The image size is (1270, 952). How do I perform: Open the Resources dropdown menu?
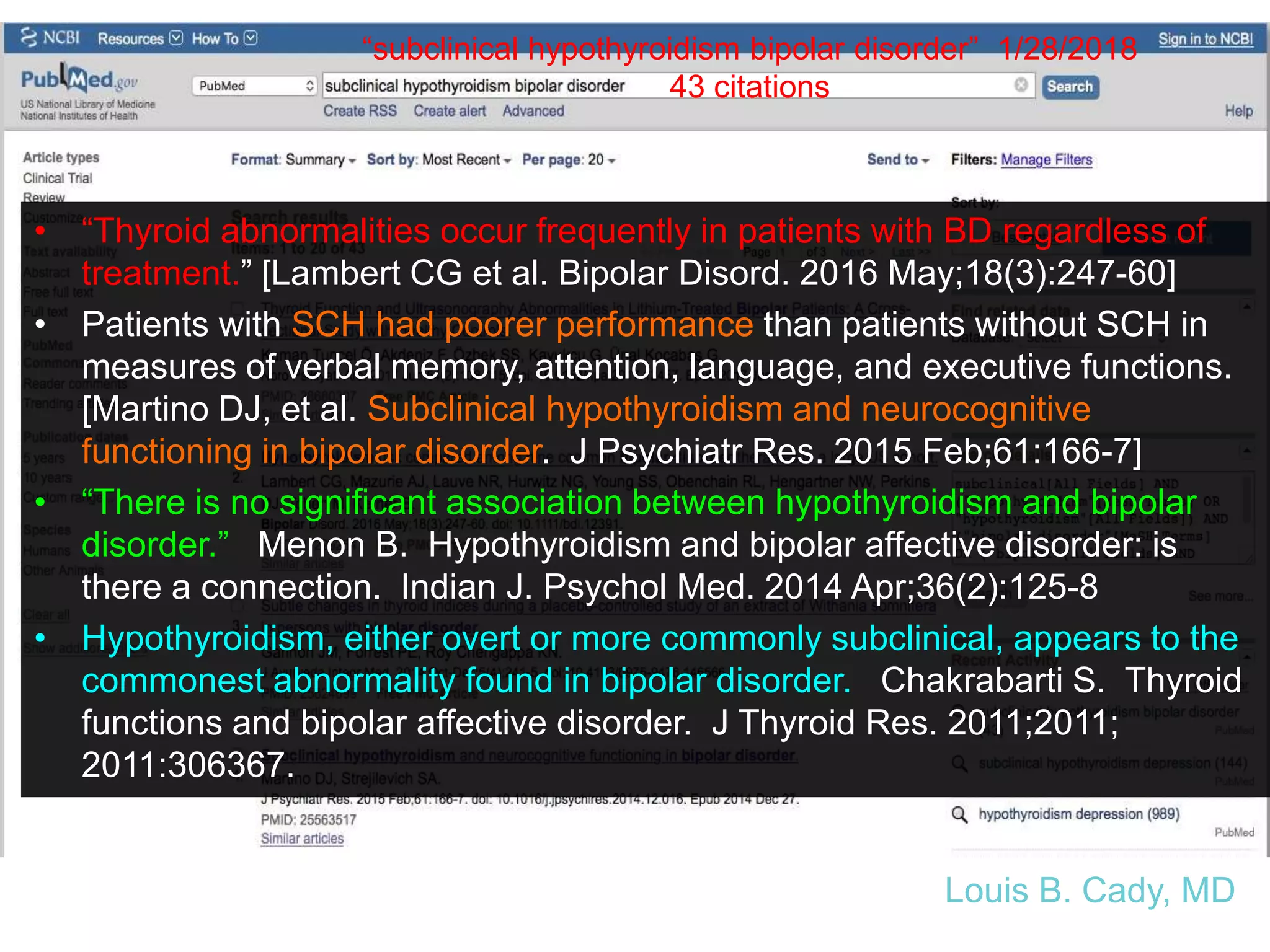140,38
